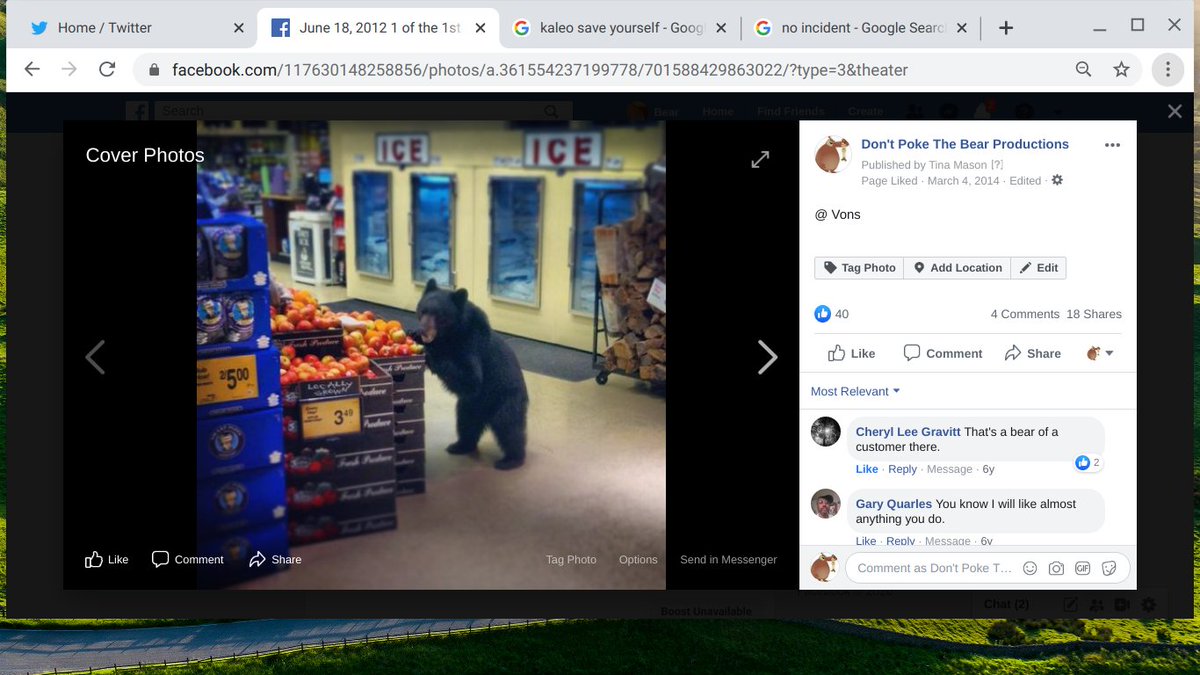
Task: Expand the photo to fullscreen
Action: 760,159
